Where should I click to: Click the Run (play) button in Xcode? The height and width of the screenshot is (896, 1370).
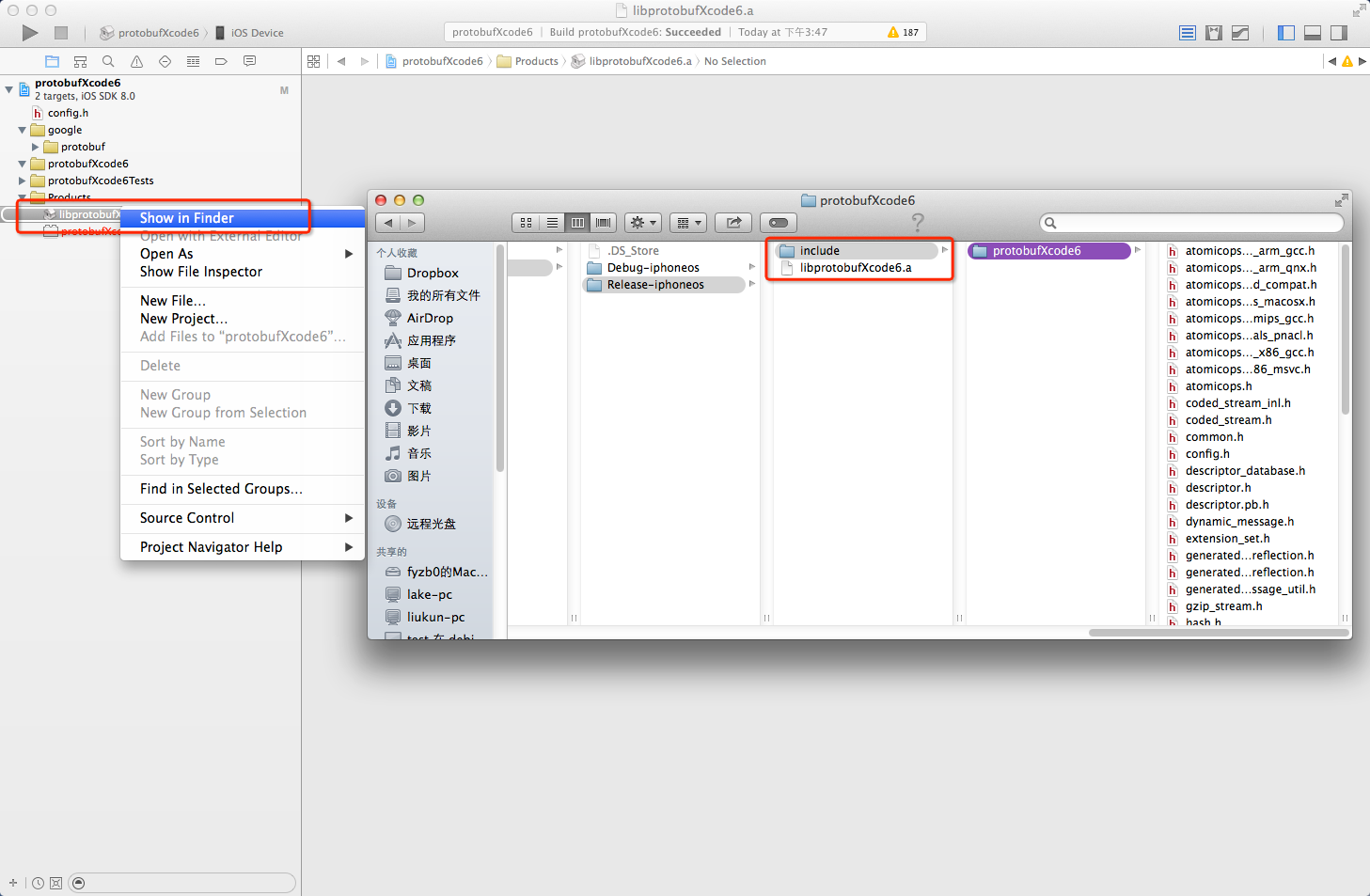tap(30, 33)
